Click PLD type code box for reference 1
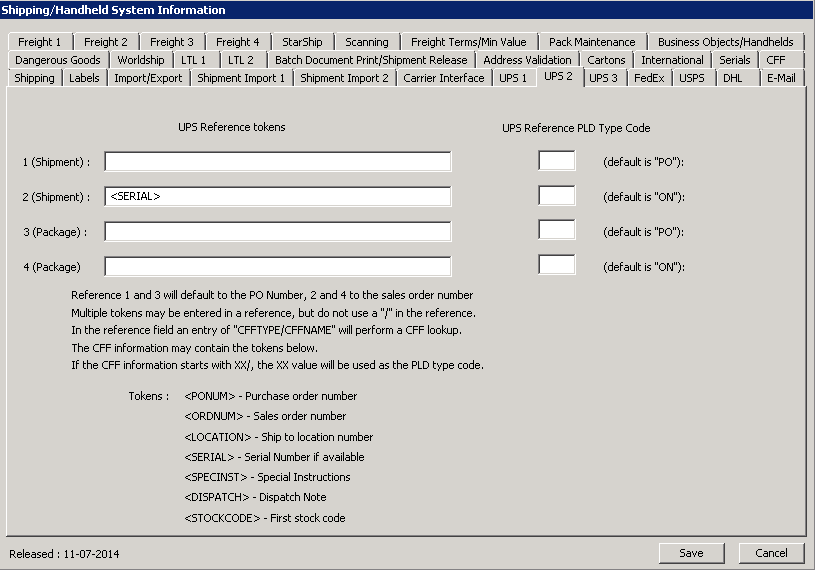 coord(556,161)
